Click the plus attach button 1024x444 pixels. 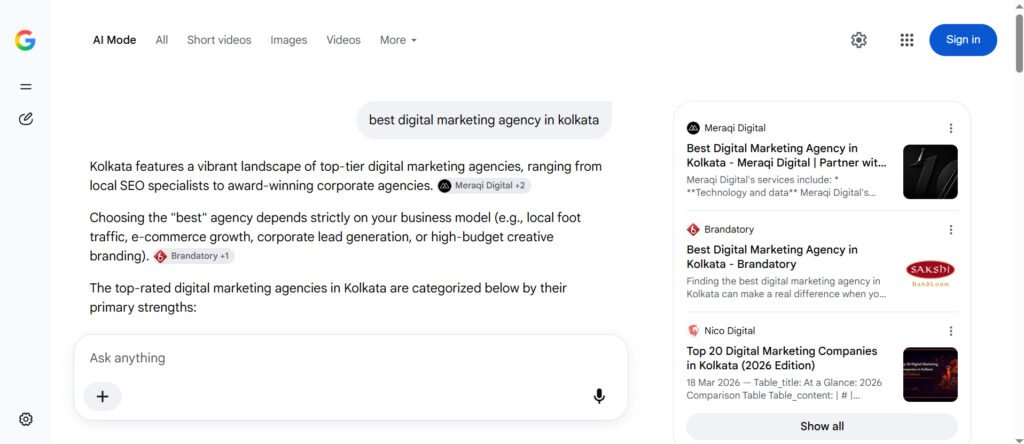tap(103, 396)
